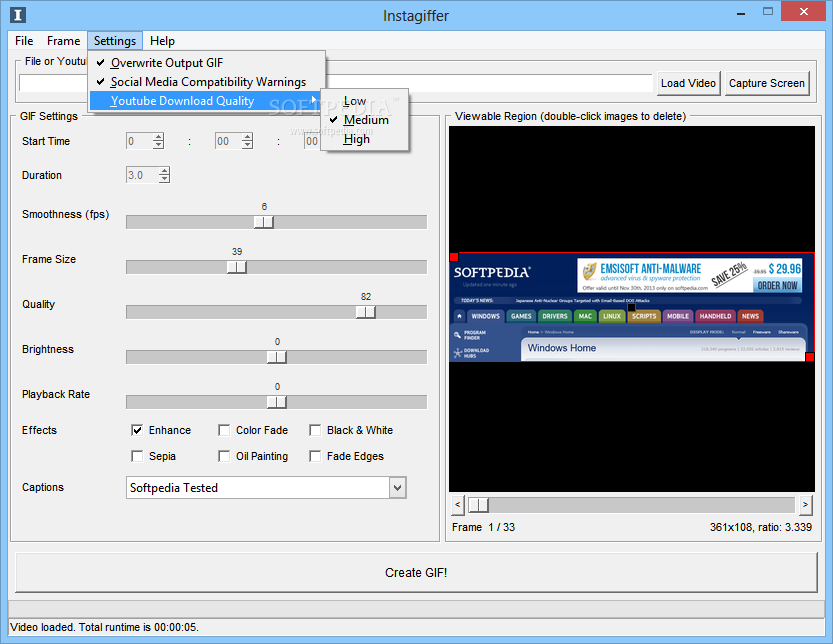
Task: Click the Captions text field
Action: coord(258,487)
